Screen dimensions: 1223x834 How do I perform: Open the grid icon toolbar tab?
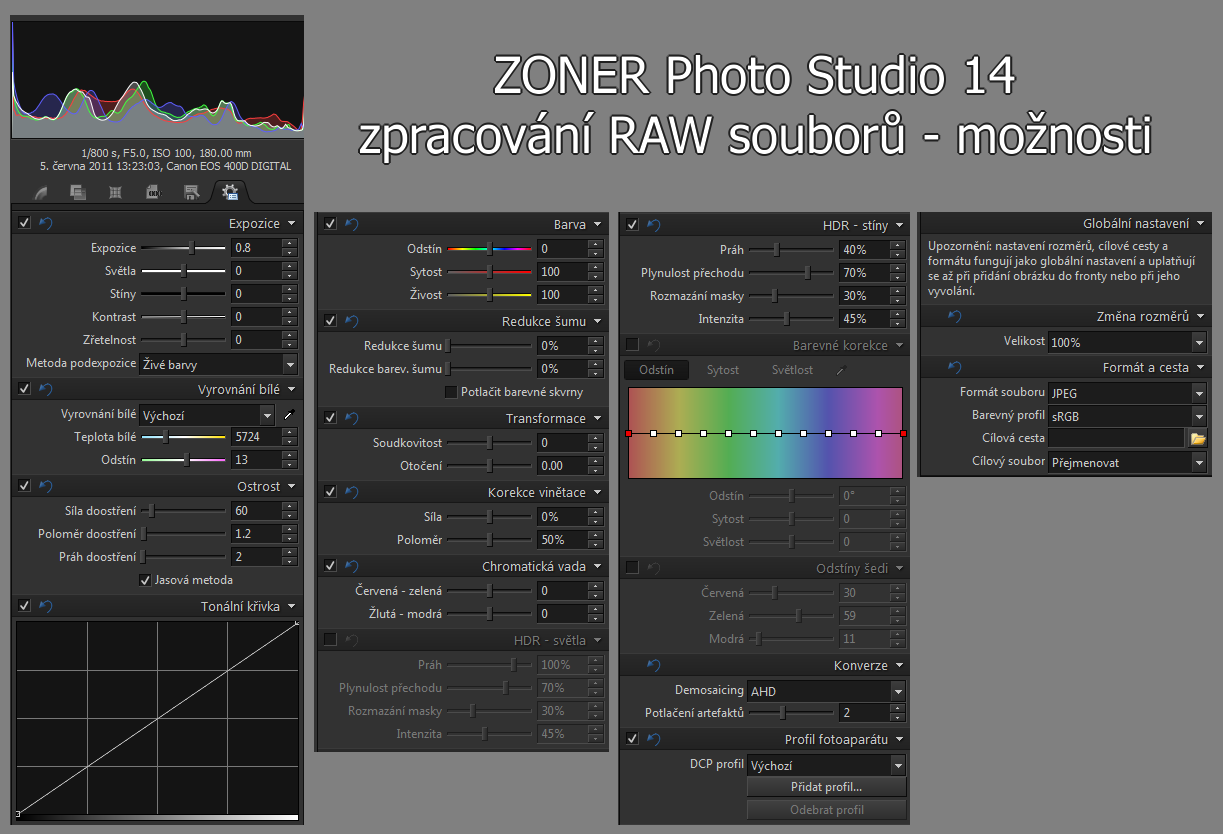[x=115, y=192]
